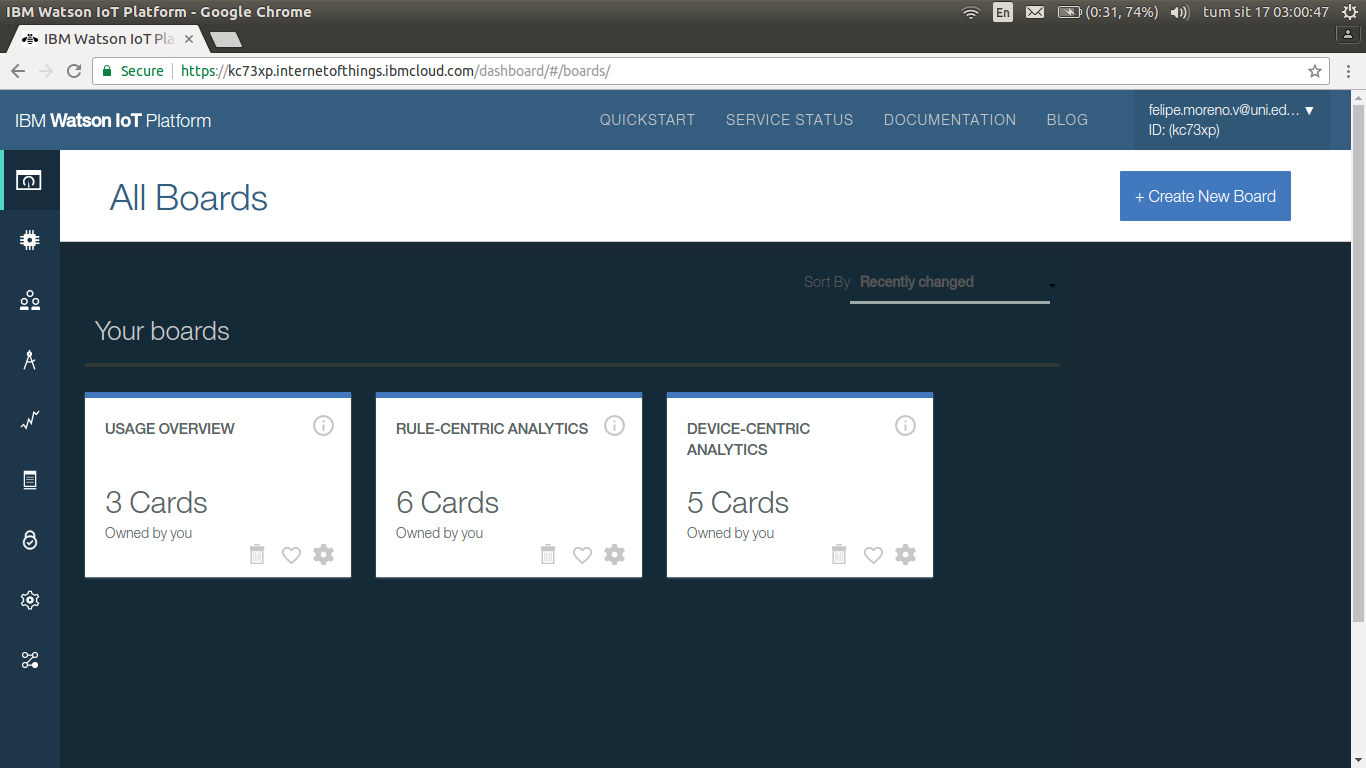Expand the Sort By Recently changed dropdown

pyautogui.click(x=950, y=283)
